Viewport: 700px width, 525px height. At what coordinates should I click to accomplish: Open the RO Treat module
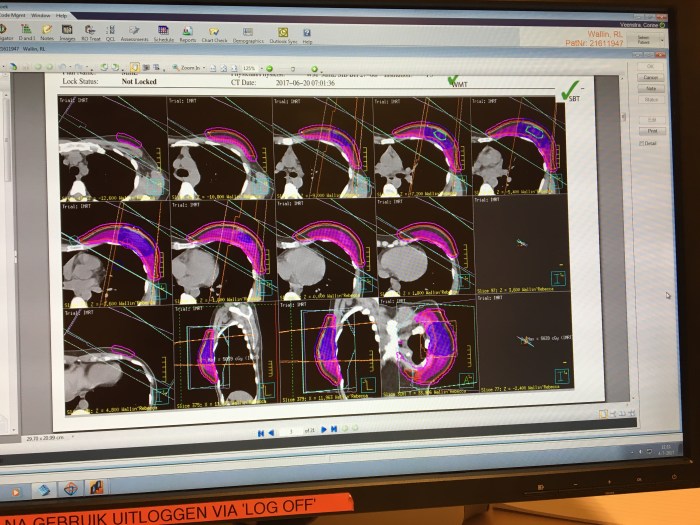tap(90, 33)
